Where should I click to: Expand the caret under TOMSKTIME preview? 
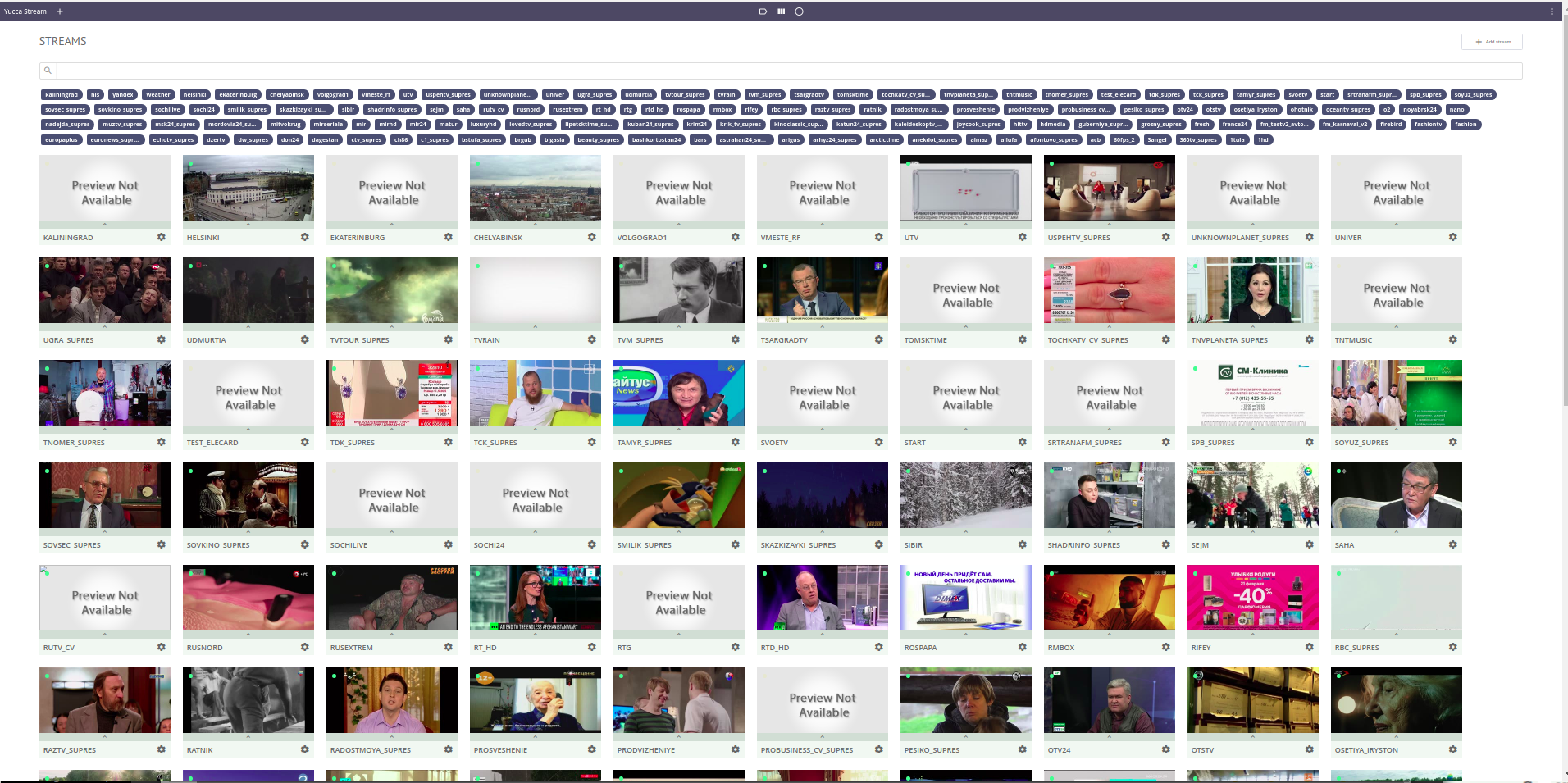click(x=966, y=326)
